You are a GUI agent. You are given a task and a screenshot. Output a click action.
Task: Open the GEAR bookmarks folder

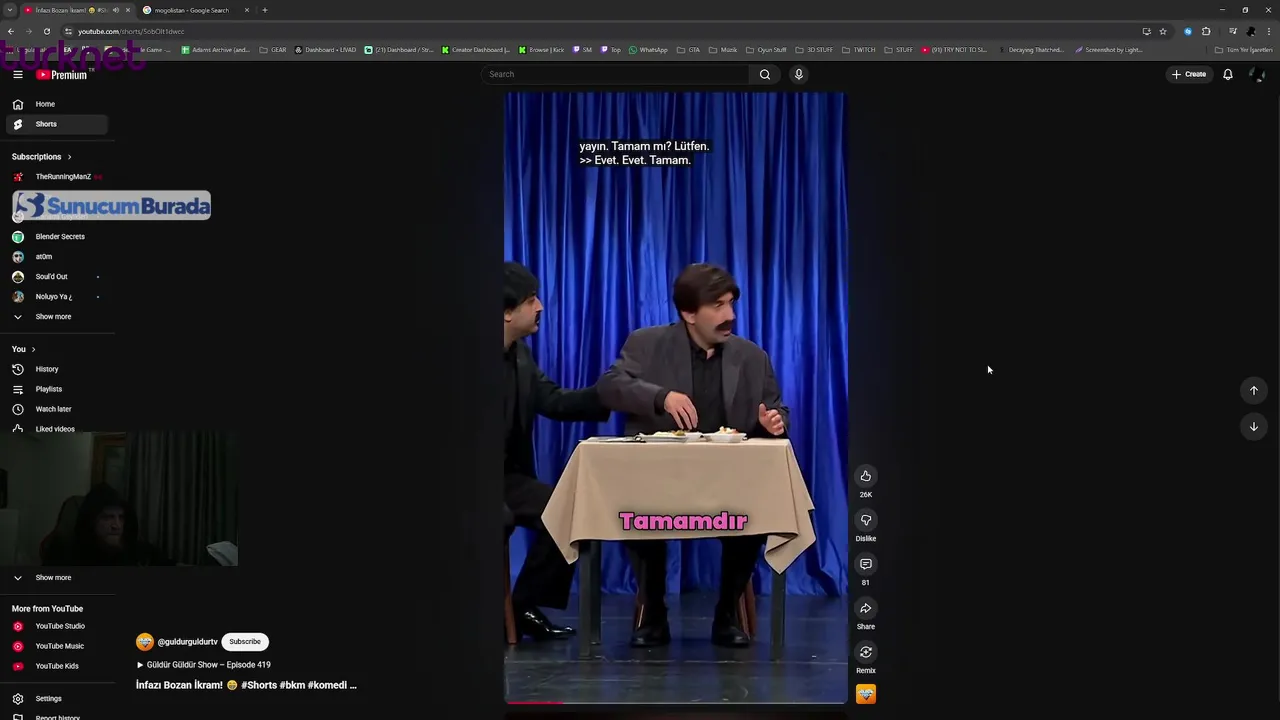tap(273, 50)
